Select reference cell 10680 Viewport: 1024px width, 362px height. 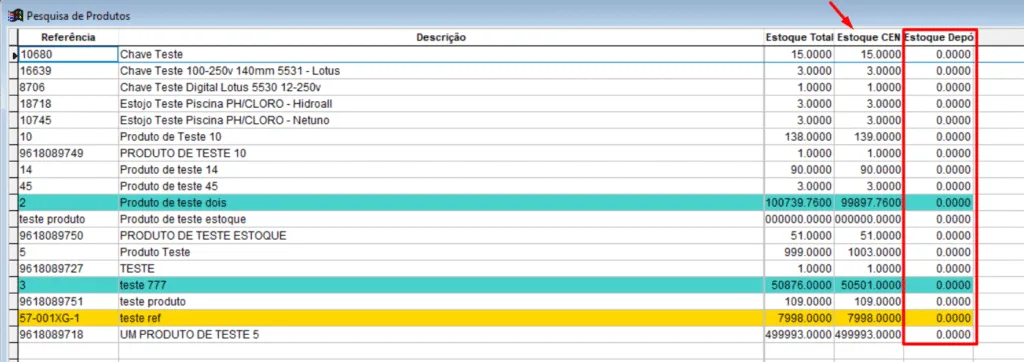[x=68, y=55]
